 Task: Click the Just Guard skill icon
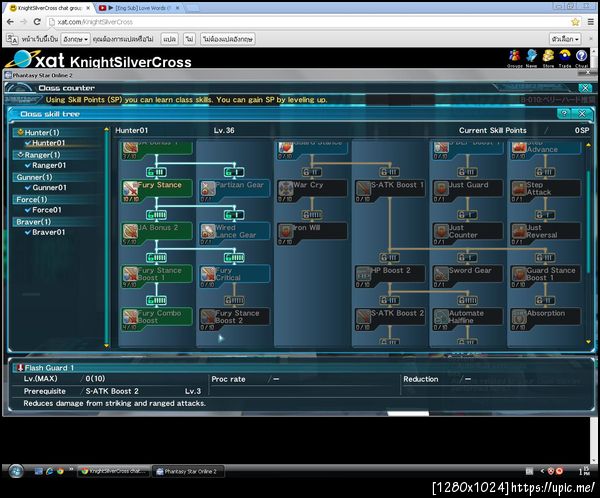(x=441, y=188)
